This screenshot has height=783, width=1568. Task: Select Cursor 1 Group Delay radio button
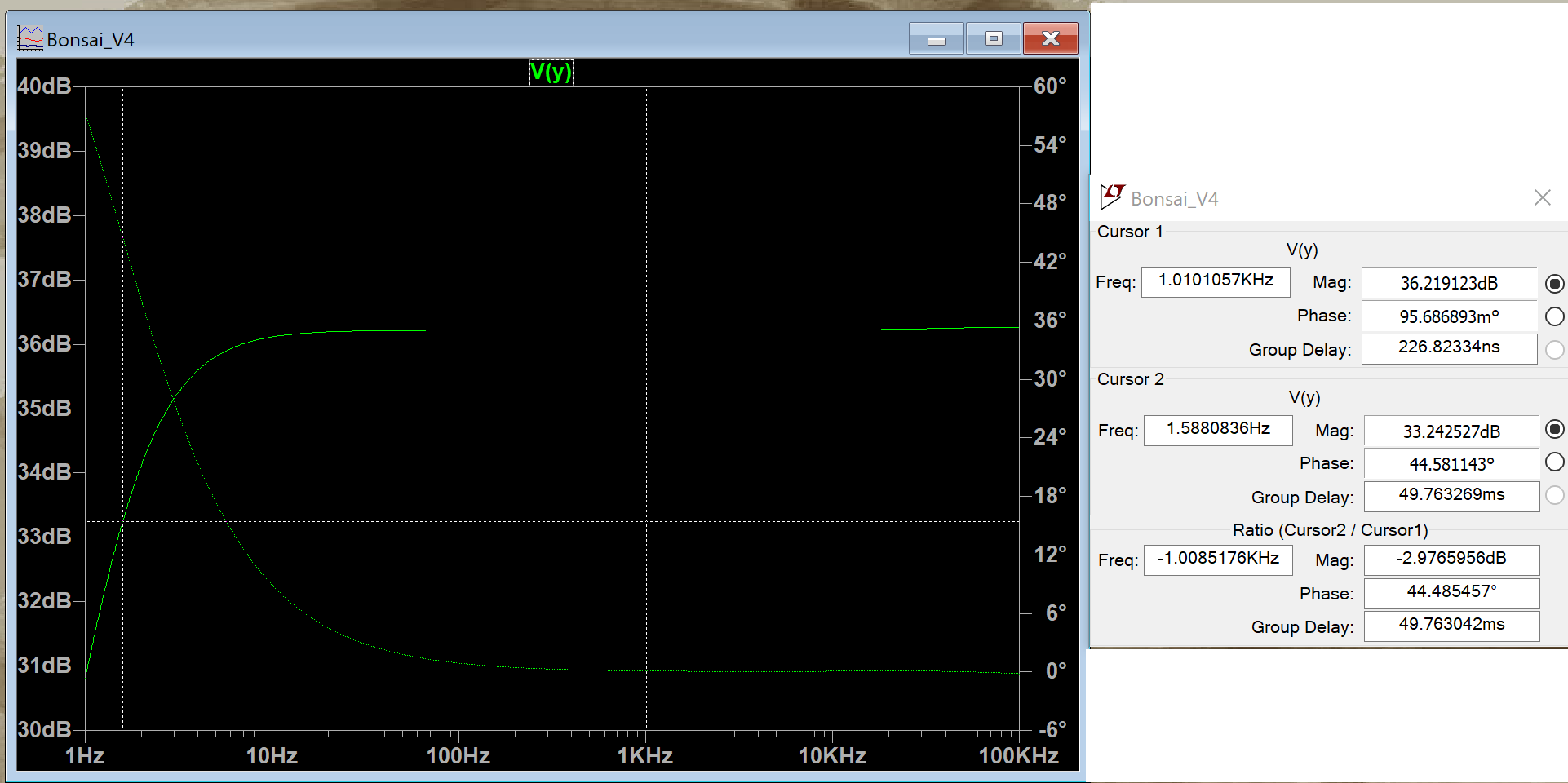(1555, 349)
